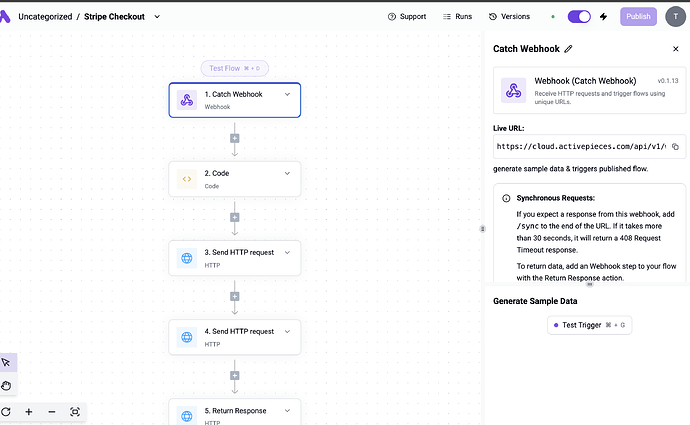Viewport: 690px width, 425px height.
Task: Click the Live URL field
Action: pyautogui.click(x=589, y=147)
